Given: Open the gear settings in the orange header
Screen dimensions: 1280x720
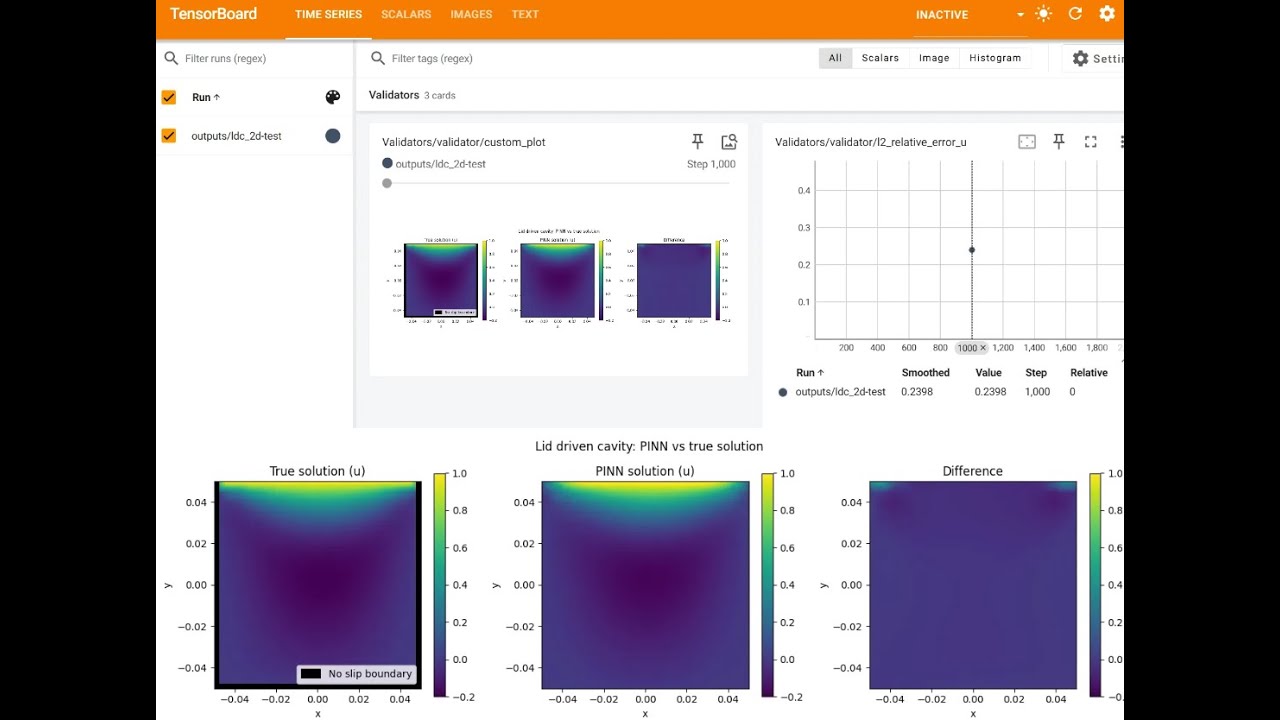Looking at the screenshot, I should tap(1107, 14).
